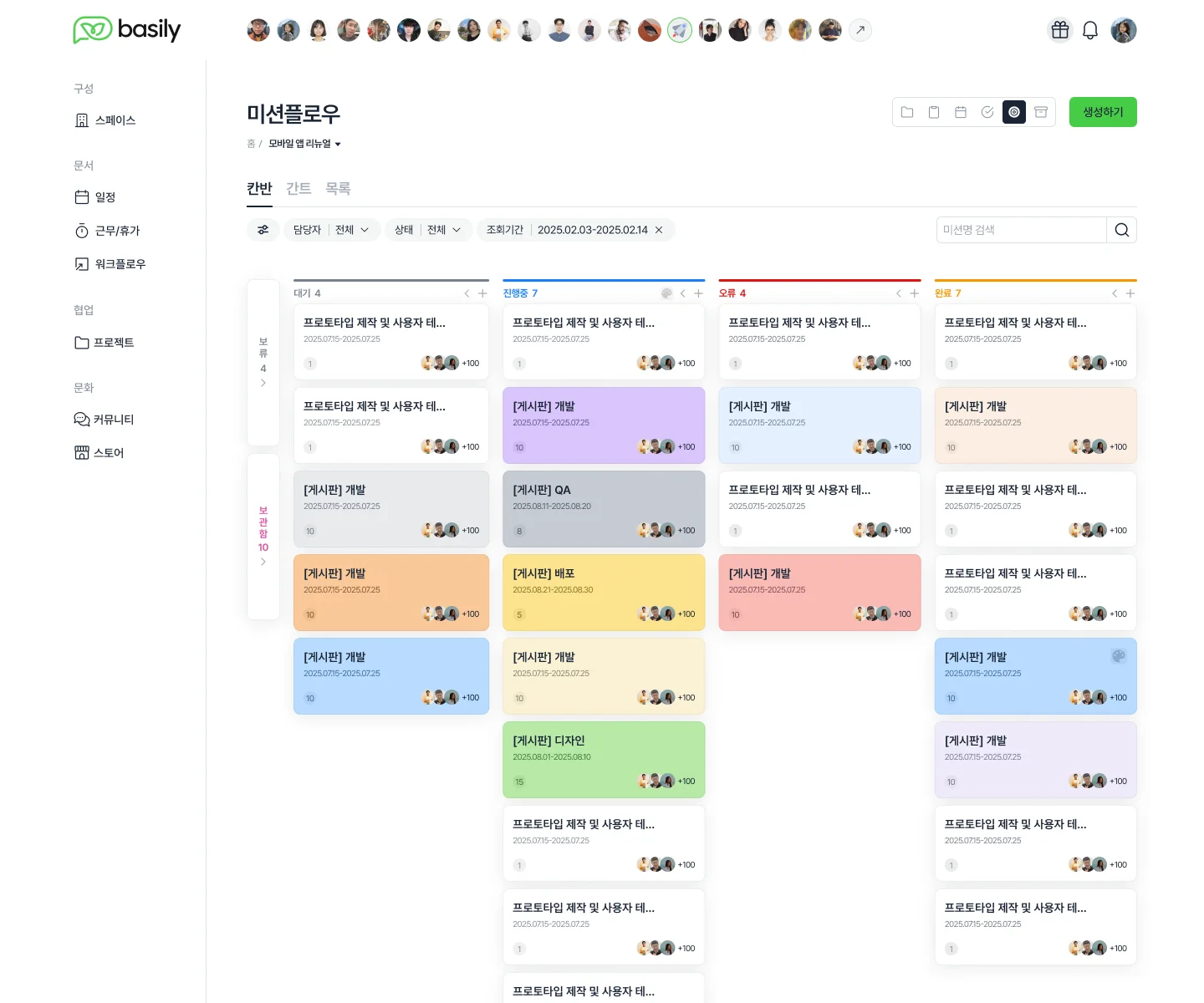Image resolution: width=1204 pixels, height=1003 pixels.
Task: Expand the collapsed 보관함 column
Action: (263, 537)
